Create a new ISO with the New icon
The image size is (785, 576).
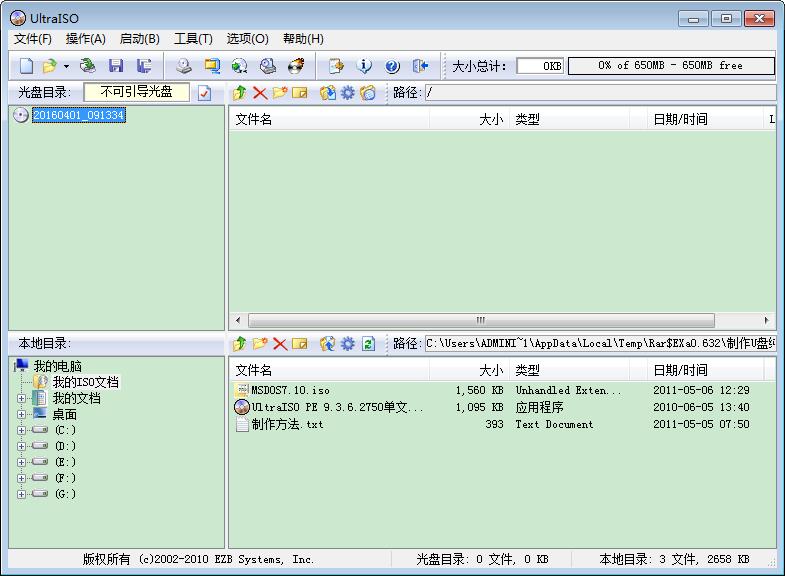click(27, 66)
